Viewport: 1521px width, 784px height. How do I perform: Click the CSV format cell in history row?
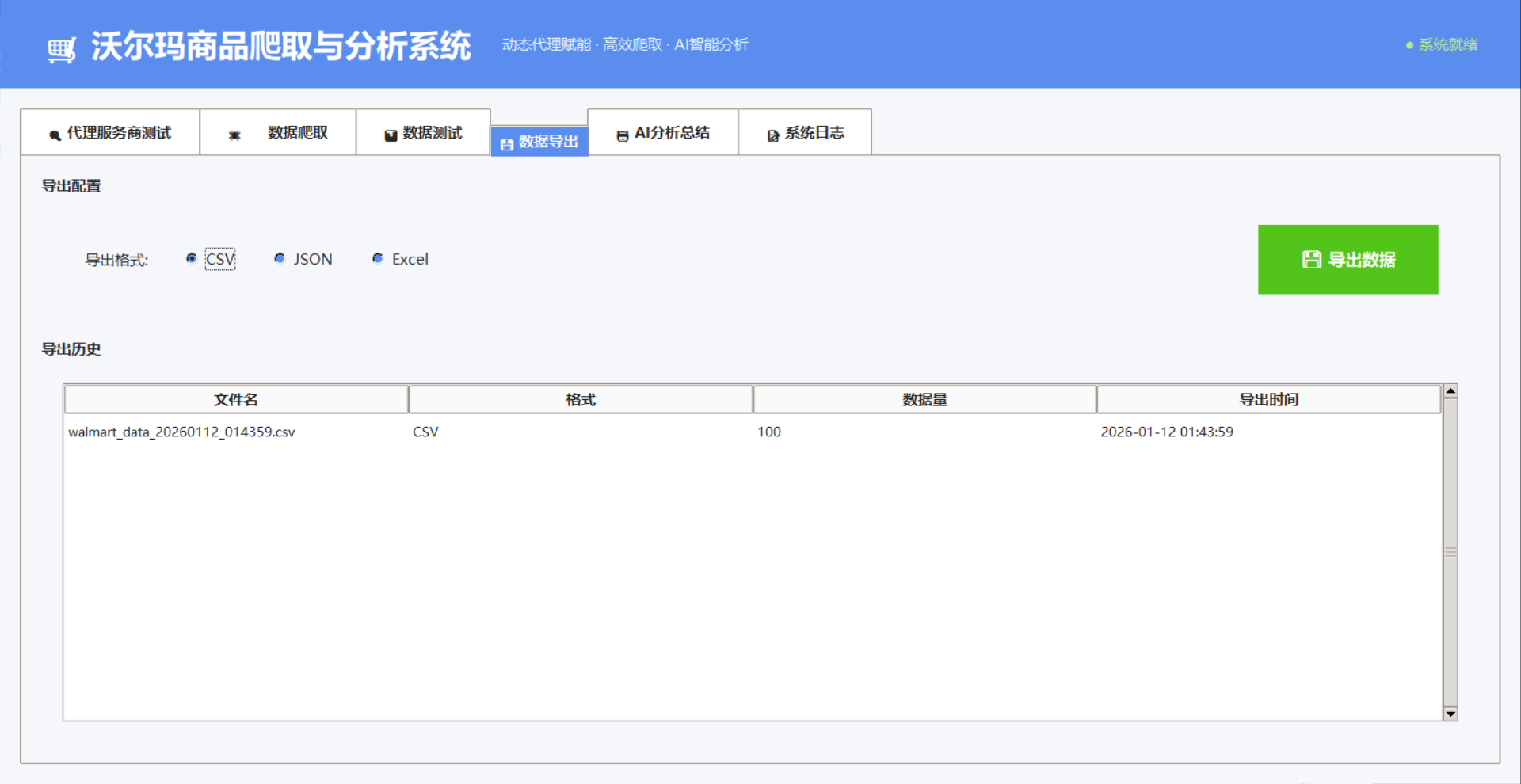pos(425,432)
